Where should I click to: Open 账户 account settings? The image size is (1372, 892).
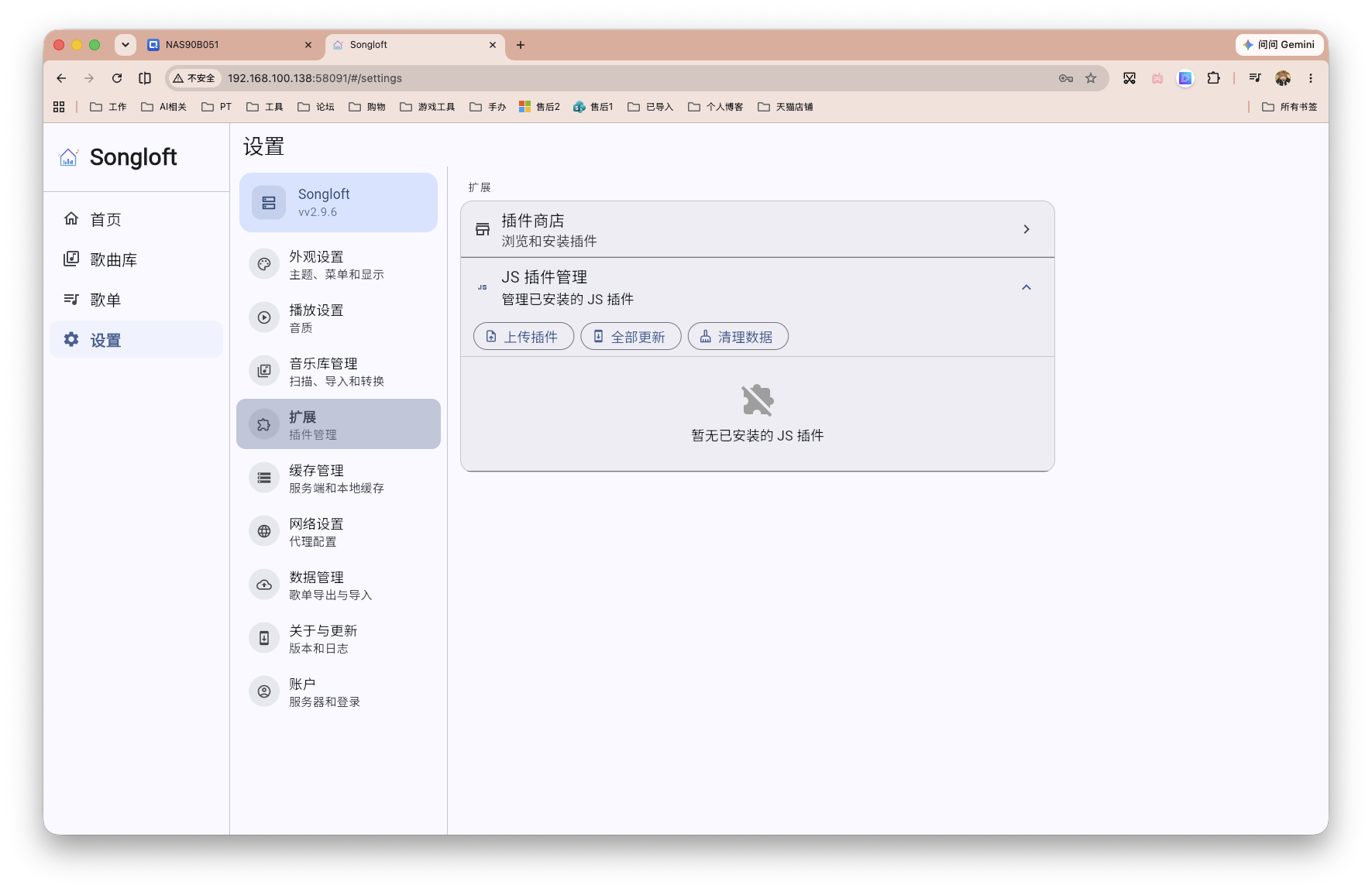click(x=339, y=692)
